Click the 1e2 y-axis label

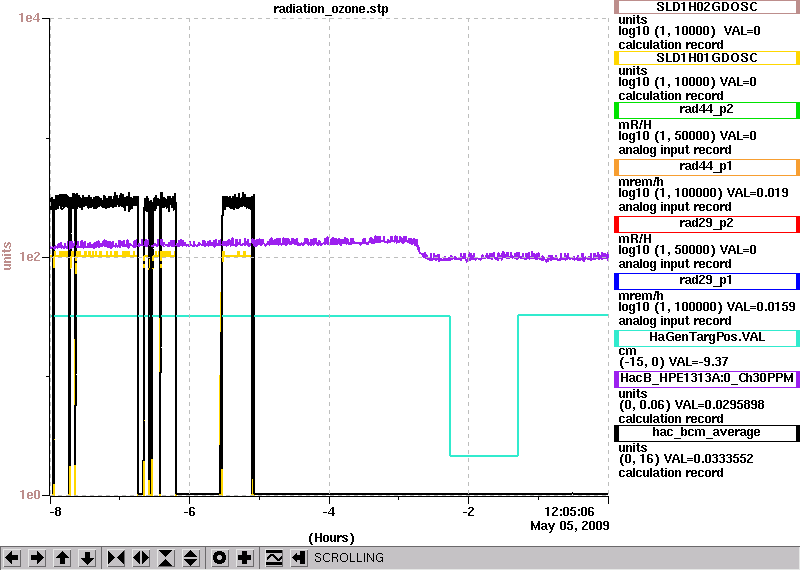[29, 256]
